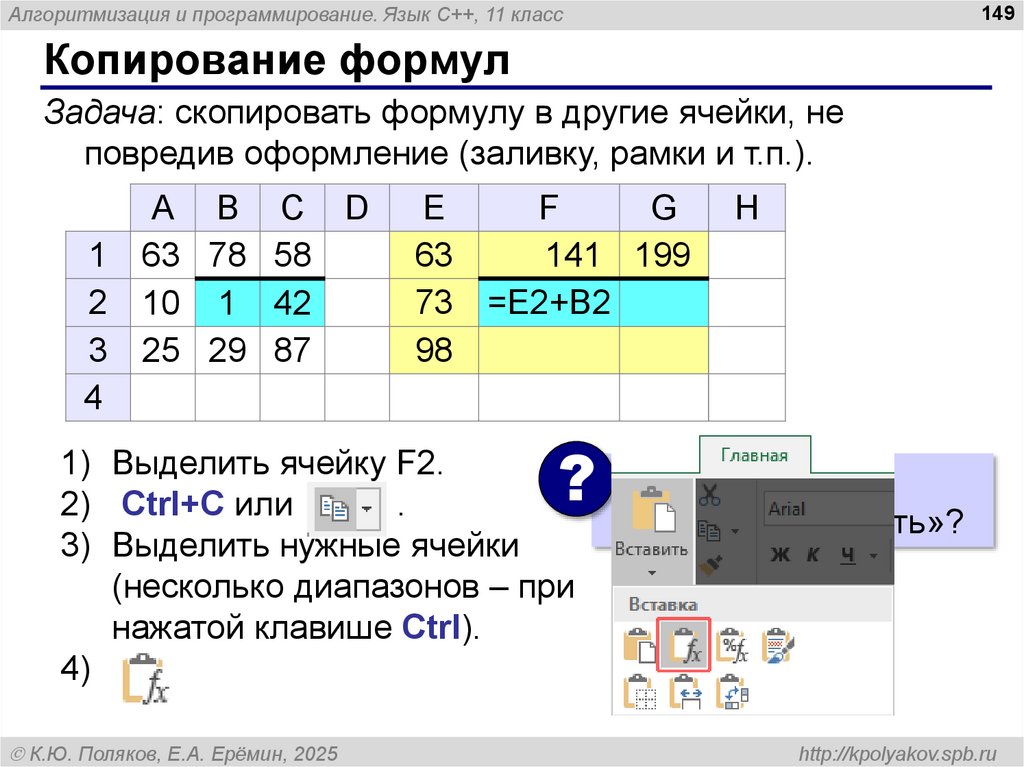The width and height of the screenshot is (1024, 767).
Task: Toggle Italic (К) formatting
Action: click(x=812, y=555)
